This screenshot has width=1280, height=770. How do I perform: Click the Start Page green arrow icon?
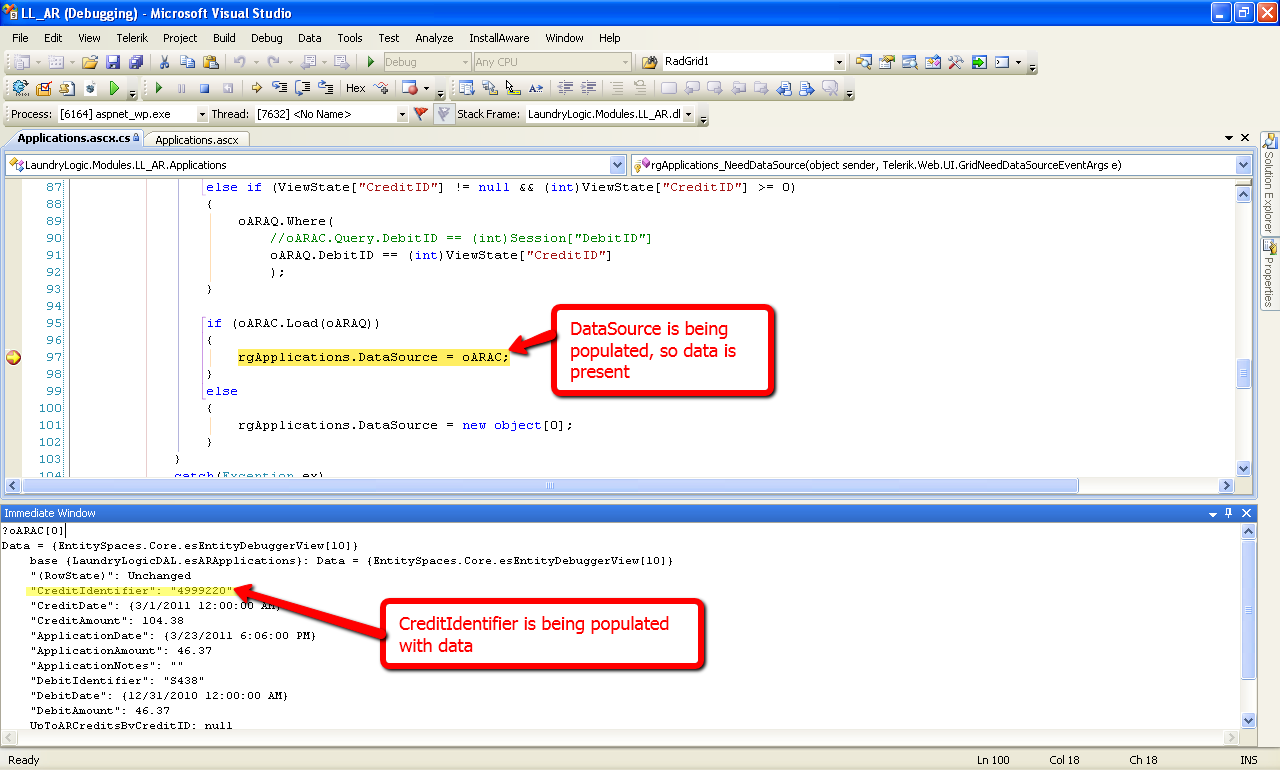(979, 62)
